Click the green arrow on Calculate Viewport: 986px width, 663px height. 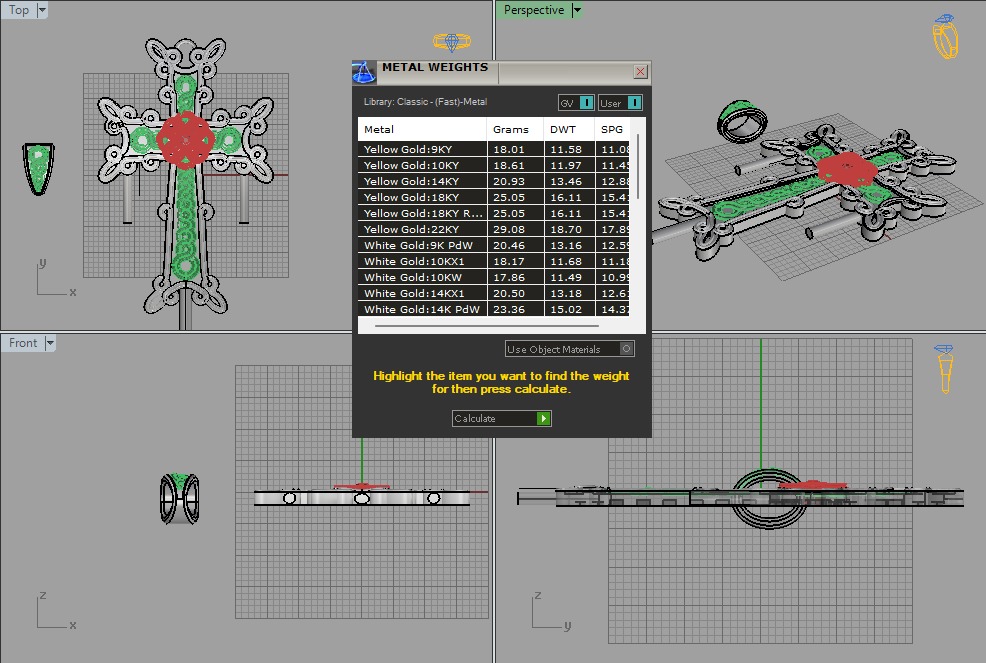[x=544, y=418]
